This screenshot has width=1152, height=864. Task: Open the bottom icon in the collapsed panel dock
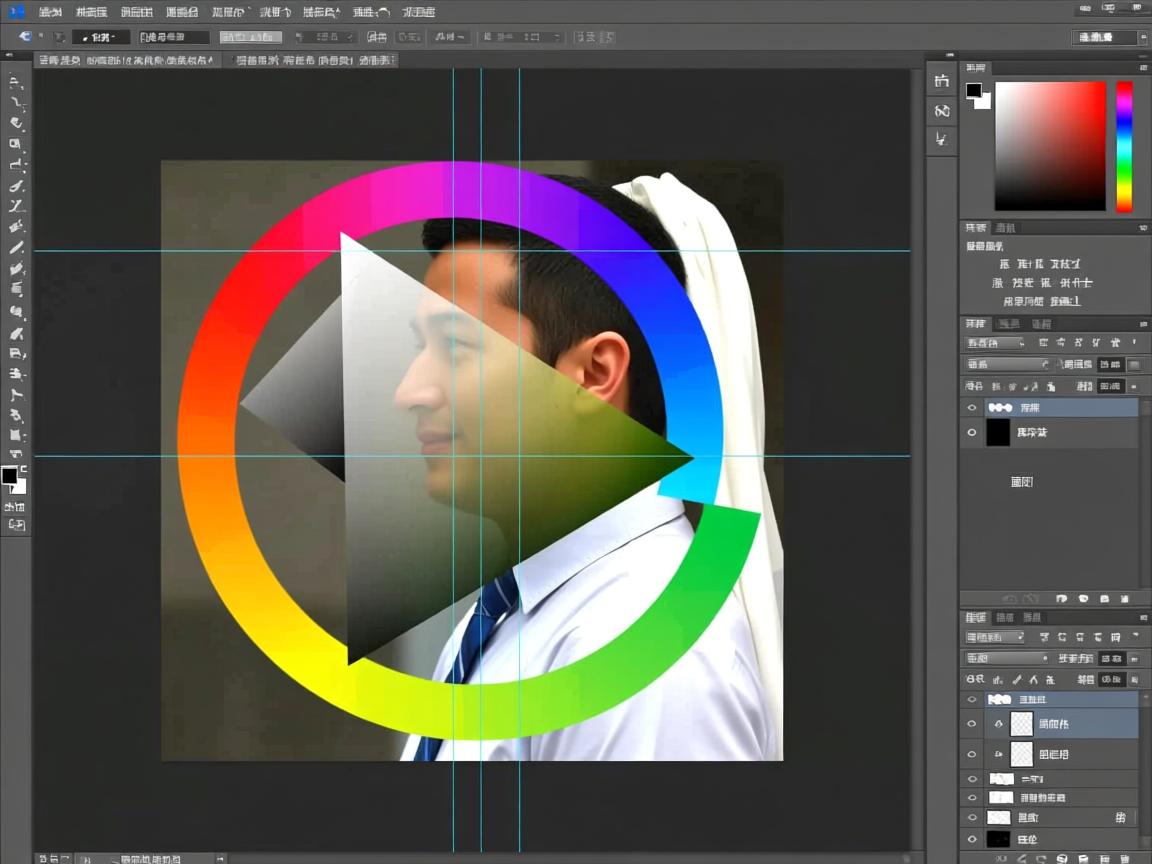(941, 141)
